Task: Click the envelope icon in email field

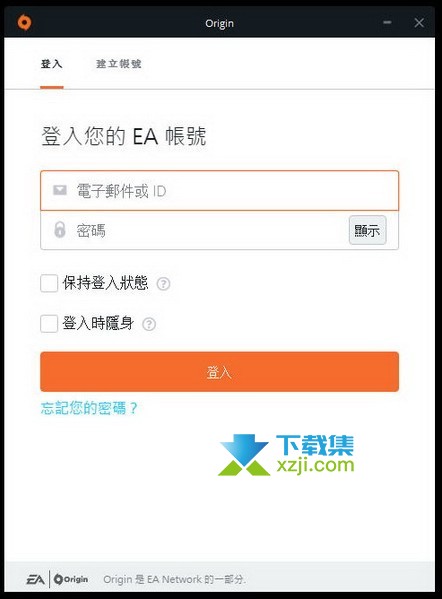Action: coord(60,190)
